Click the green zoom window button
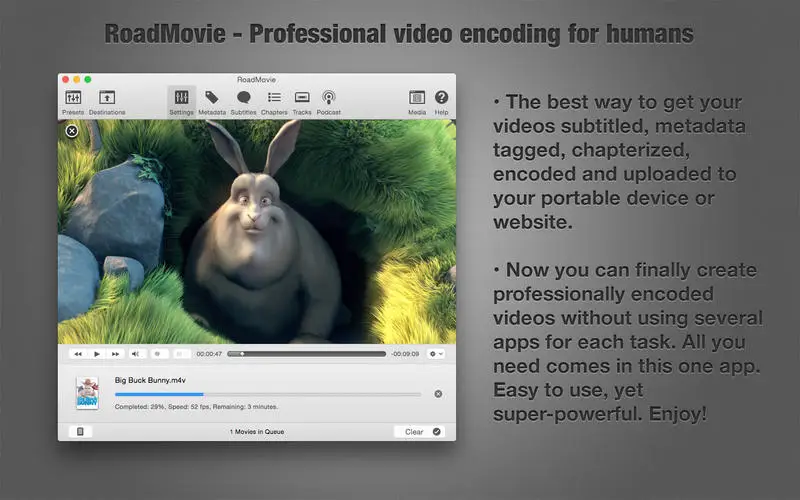This screenshot has height=500, width=800. coord(88,80)
